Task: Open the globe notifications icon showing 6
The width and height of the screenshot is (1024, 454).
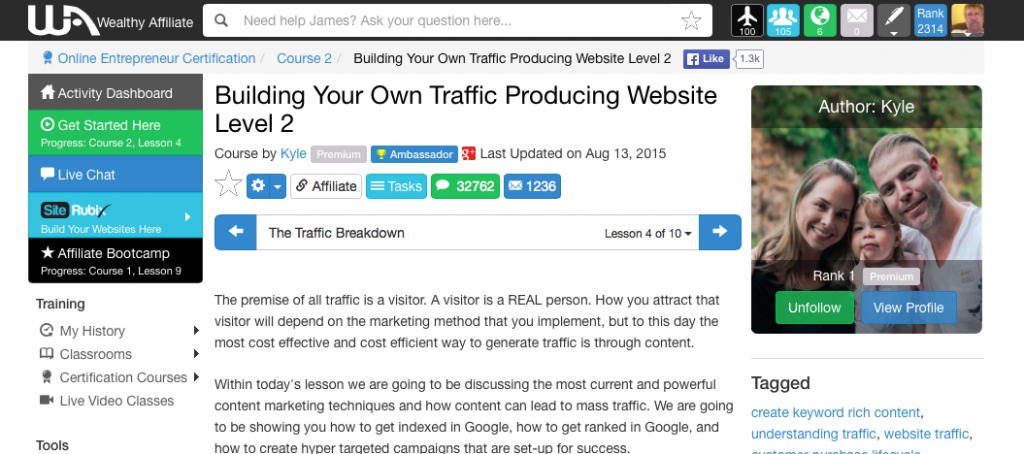Action: (x=820, y=20)
